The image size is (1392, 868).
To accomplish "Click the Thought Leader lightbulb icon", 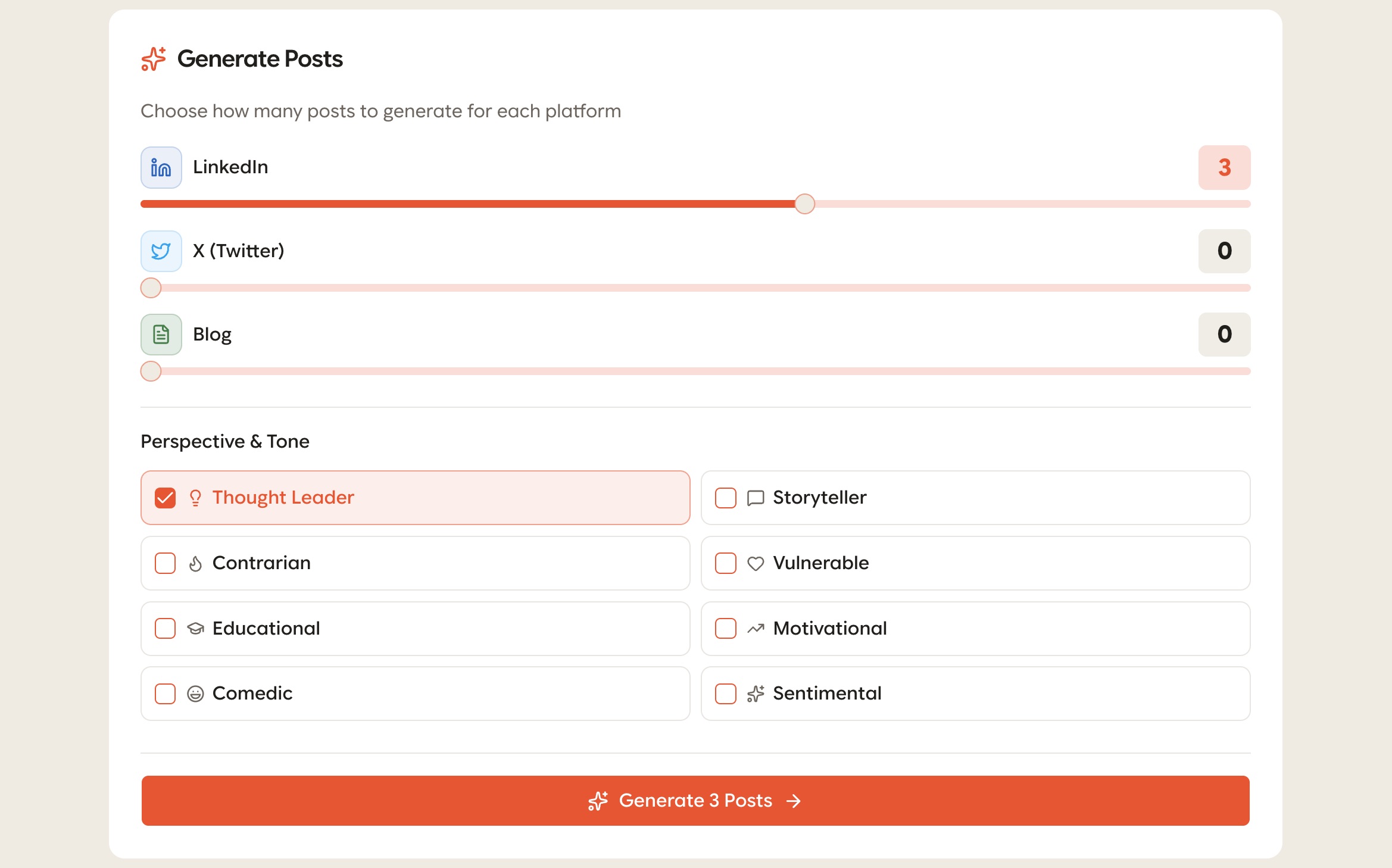I will tap(195, 498).
